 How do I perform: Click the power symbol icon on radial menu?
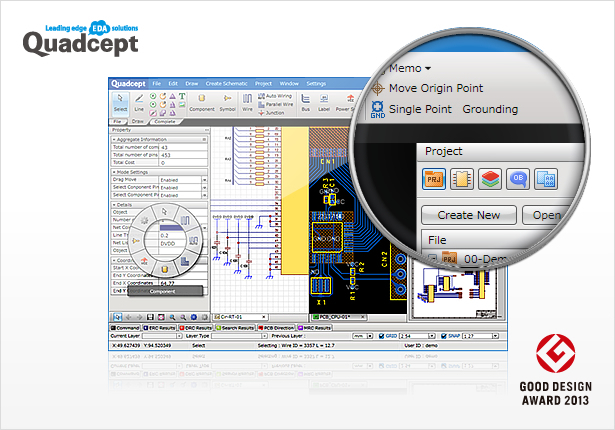click(144, 261)
